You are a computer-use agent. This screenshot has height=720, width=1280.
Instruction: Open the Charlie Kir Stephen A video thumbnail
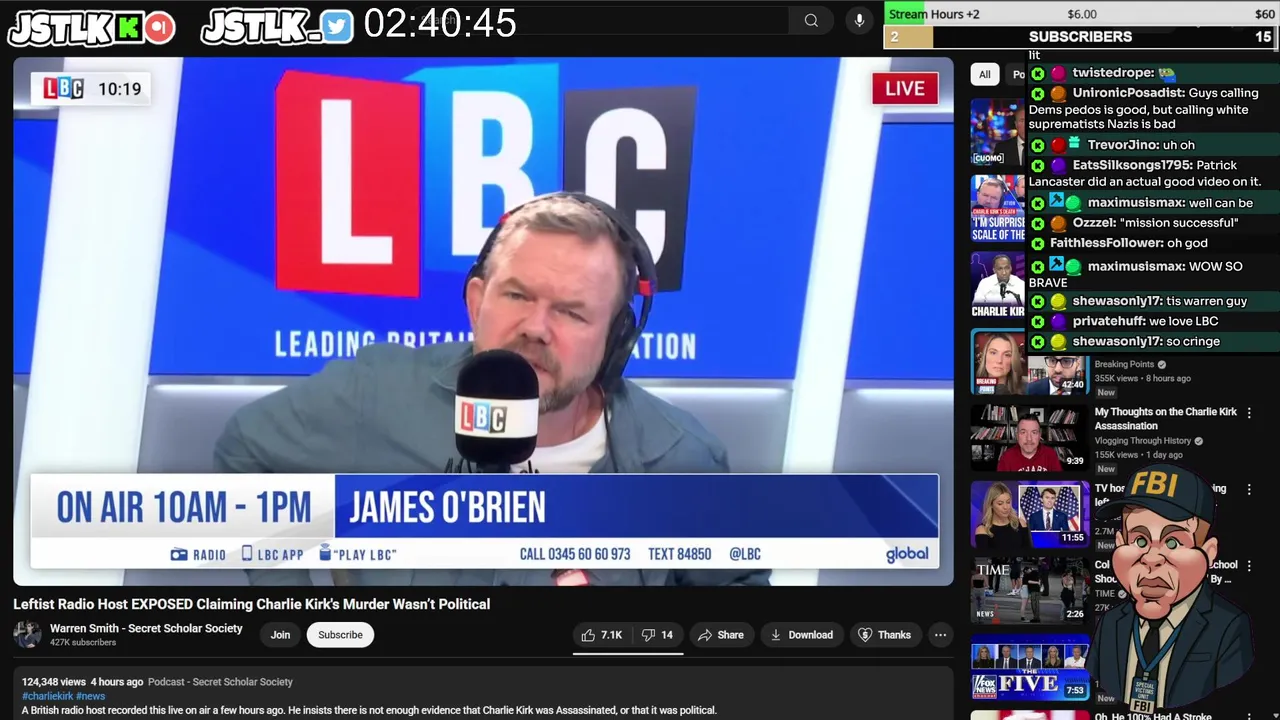tap(997, 285)
